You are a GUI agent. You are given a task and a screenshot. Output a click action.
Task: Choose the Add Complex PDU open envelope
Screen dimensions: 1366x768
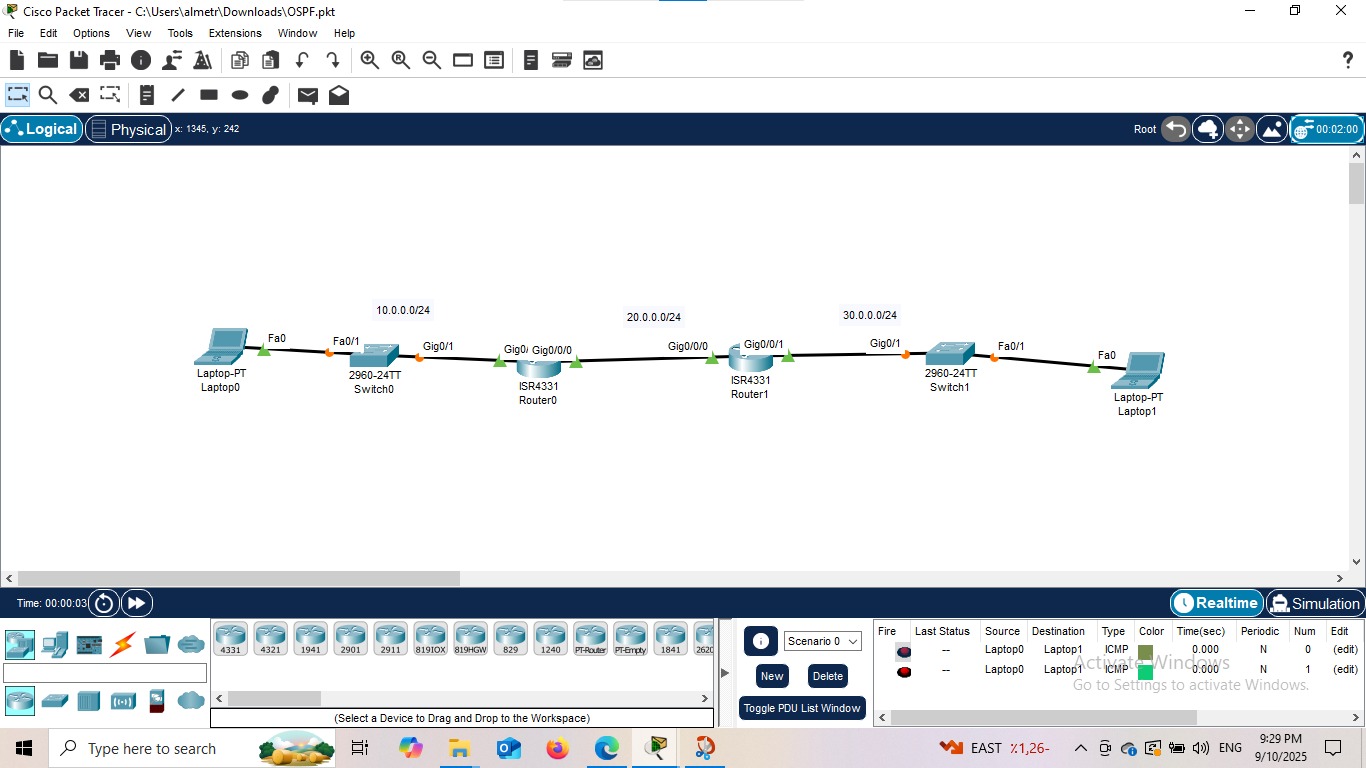click(339, 95)
